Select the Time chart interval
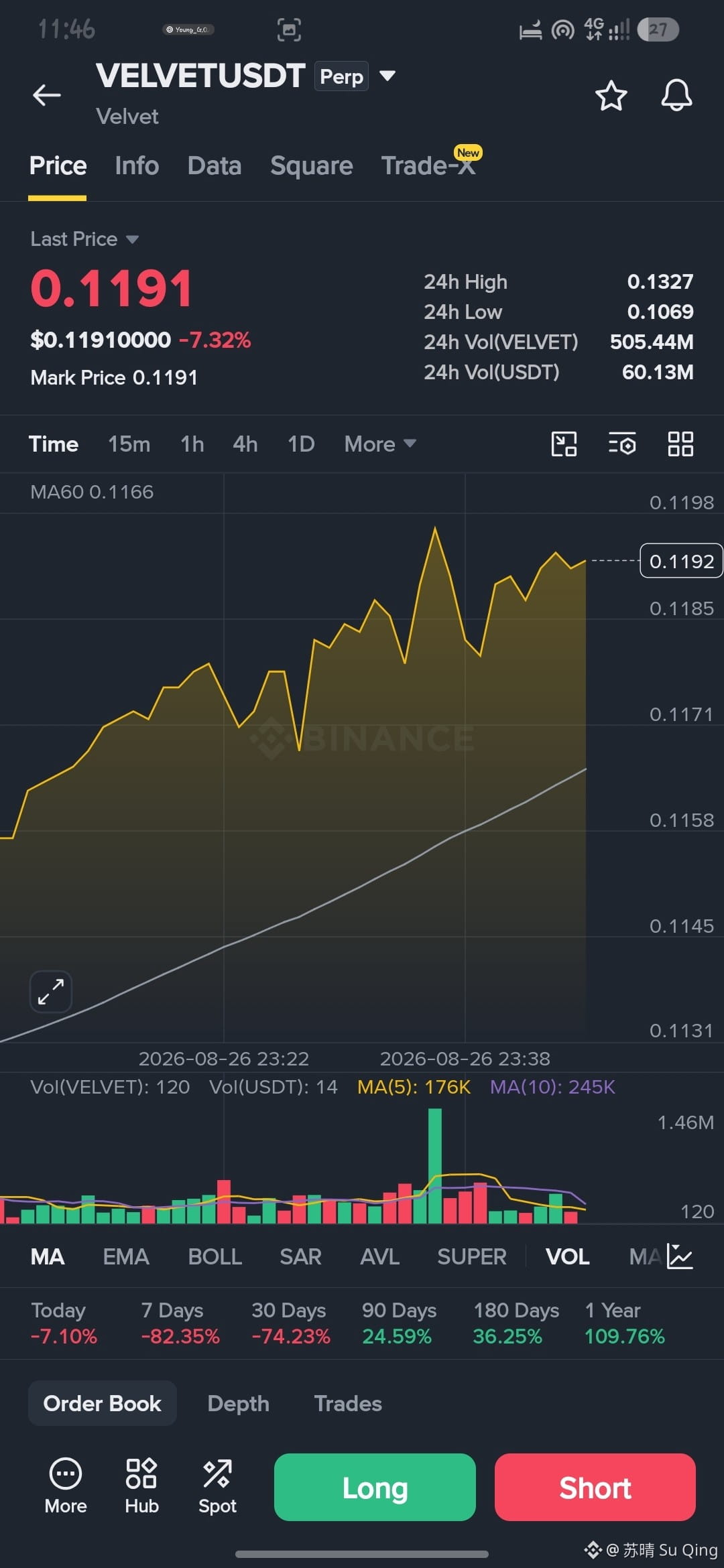This screenshot has width=724, height=1568. (54, 444)
